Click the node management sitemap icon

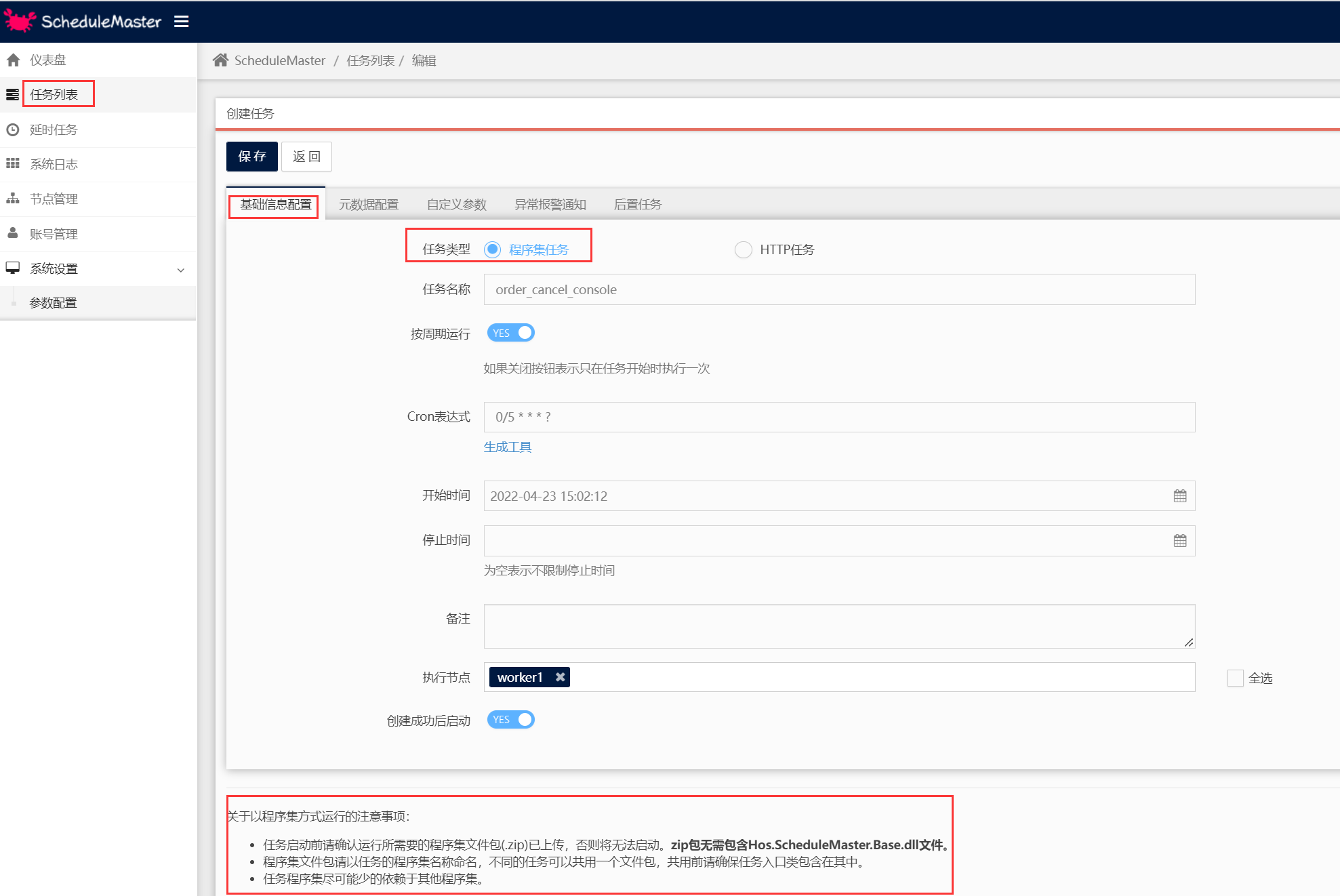[13, 199]
